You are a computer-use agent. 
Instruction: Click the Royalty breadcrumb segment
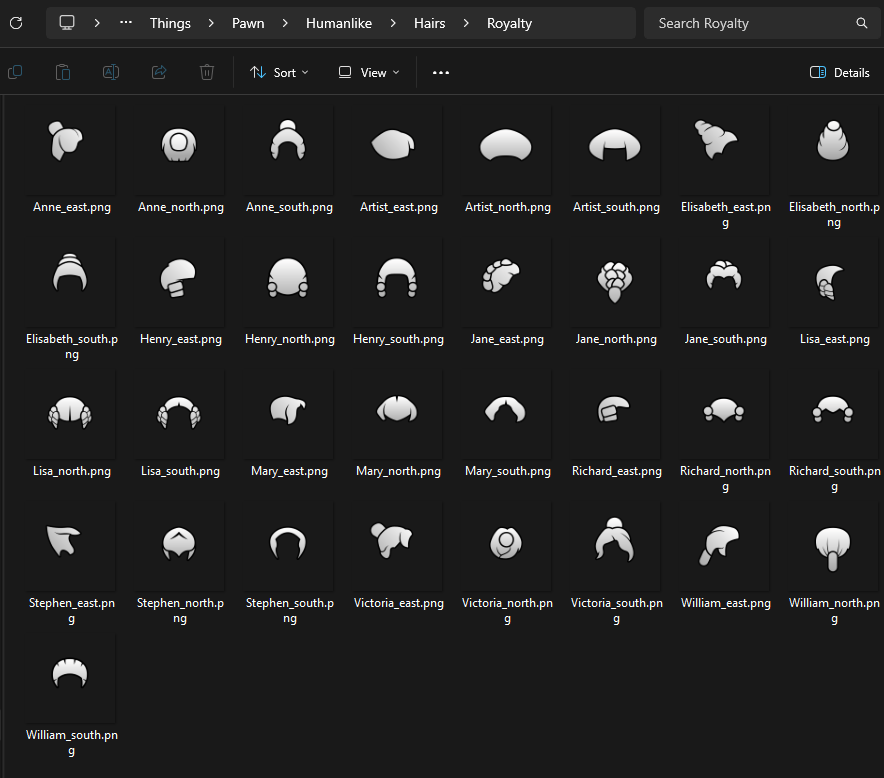tap(509, 23)
